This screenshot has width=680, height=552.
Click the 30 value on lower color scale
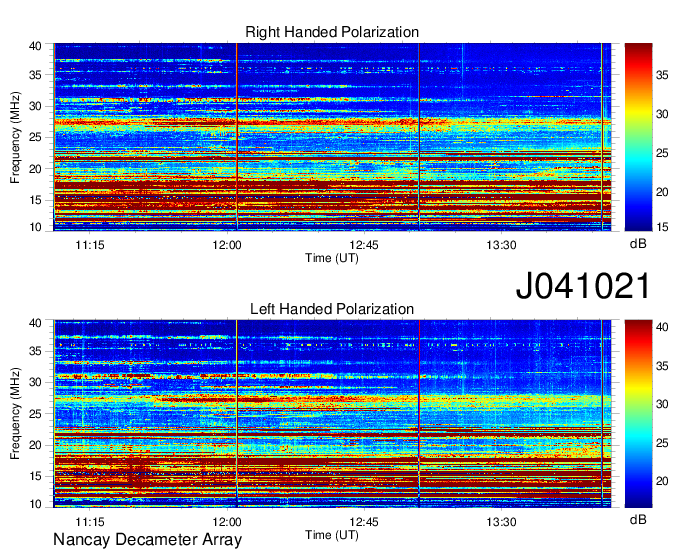(662, 404)
